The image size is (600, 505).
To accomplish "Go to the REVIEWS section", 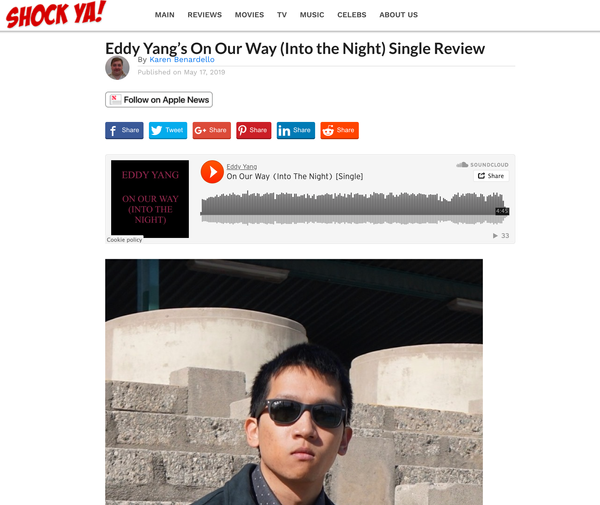I will point(205,15).
